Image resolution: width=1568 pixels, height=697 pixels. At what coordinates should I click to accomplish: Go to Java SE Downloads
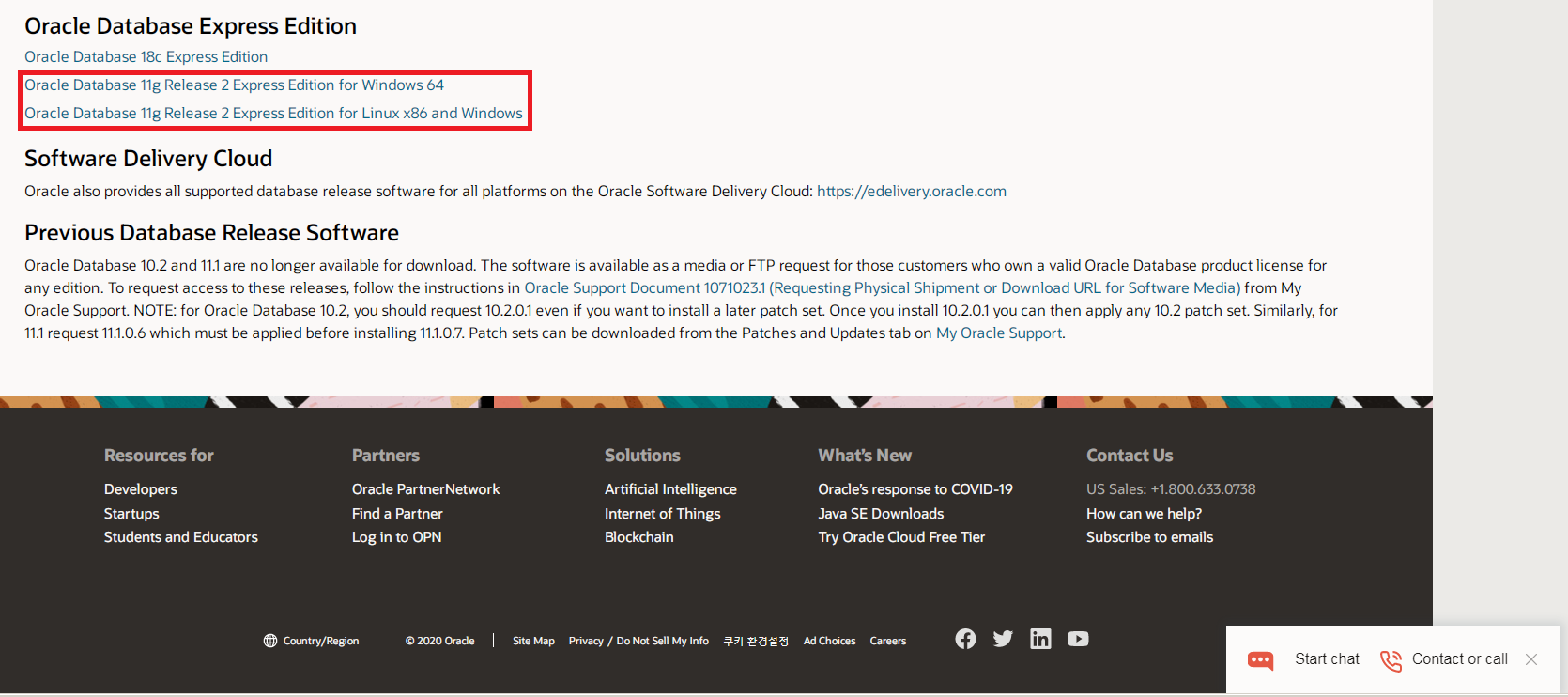[x=881, y=514]
